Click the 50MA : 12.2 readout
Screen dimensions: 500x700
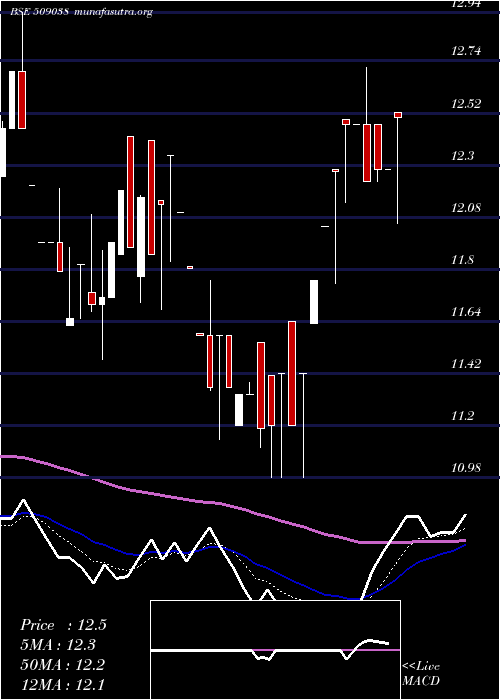(62, 665)
